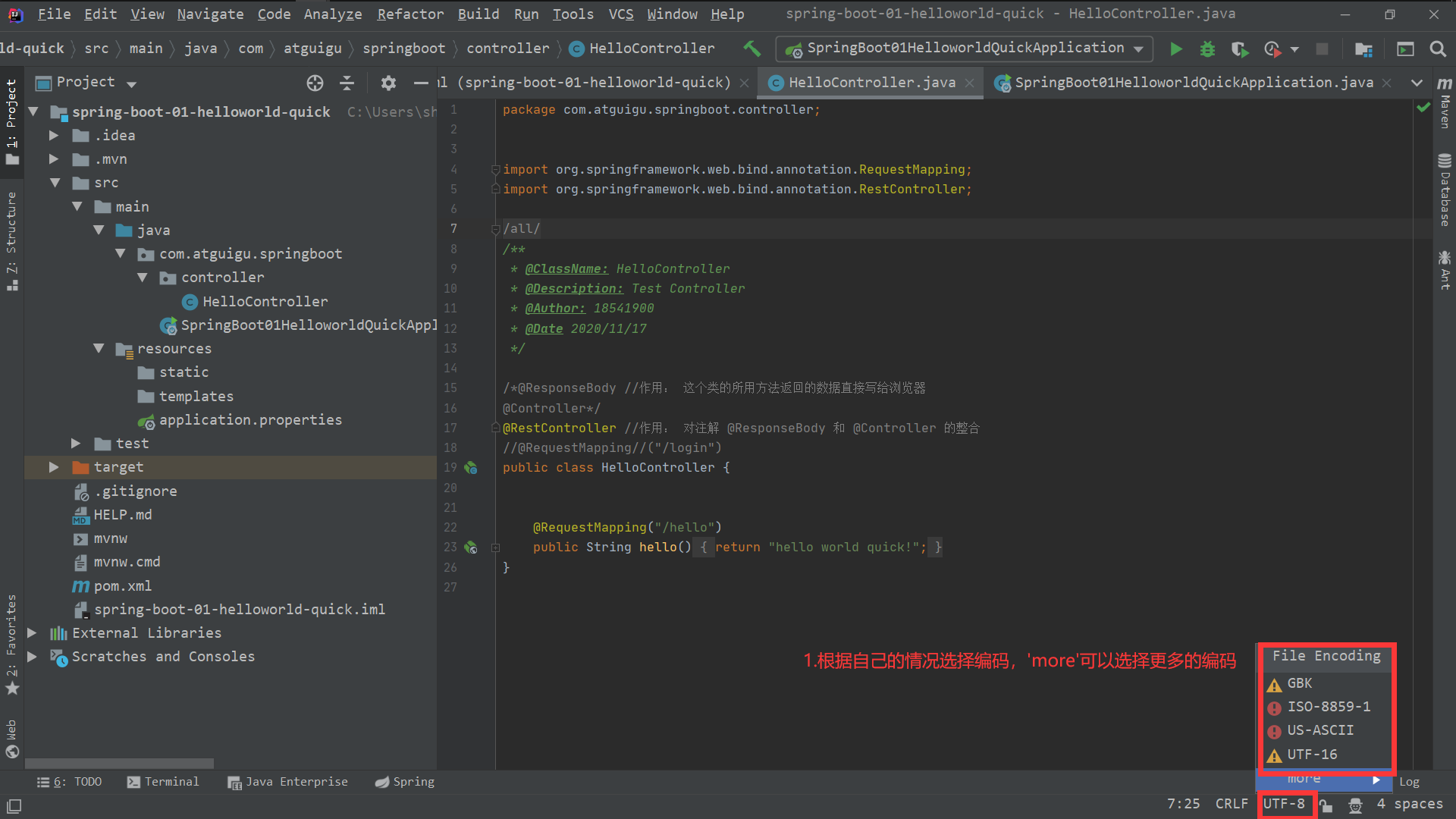Switch to SpringBoot01HelloworldQuickApplication.java tab
The image size is (1456, 819).
point(1193,83)
